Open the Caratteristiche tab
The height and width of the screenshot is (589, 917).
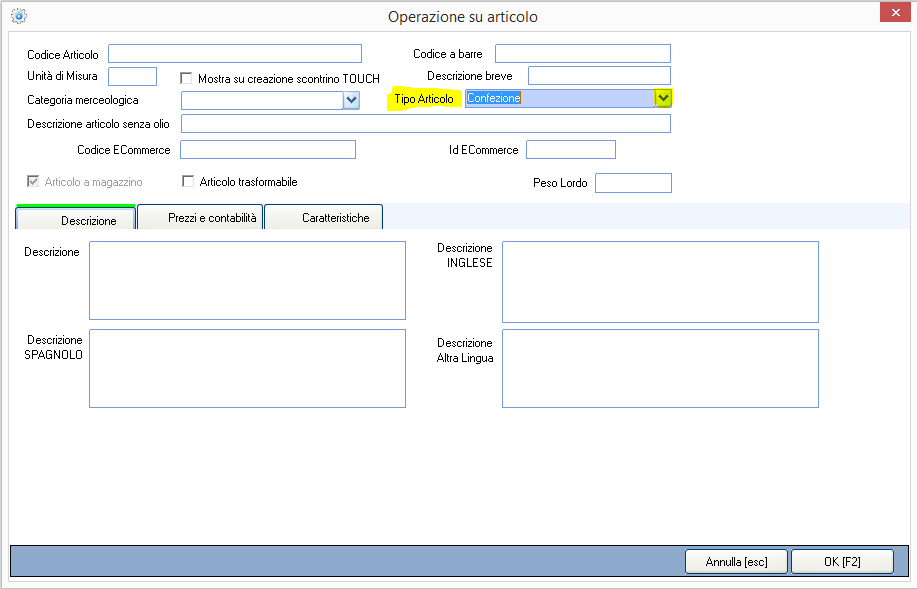click(323, 217)
